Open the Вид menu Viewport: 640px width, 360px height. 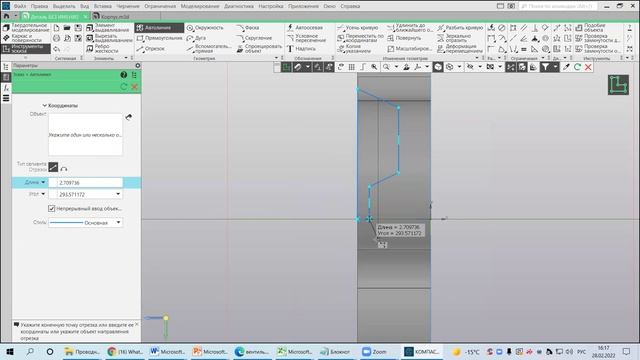(x=84, y=6)
